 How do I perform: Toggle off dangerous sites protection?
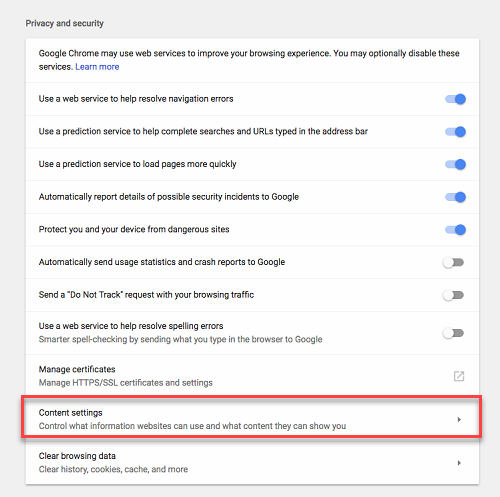[x=455, y=230]
